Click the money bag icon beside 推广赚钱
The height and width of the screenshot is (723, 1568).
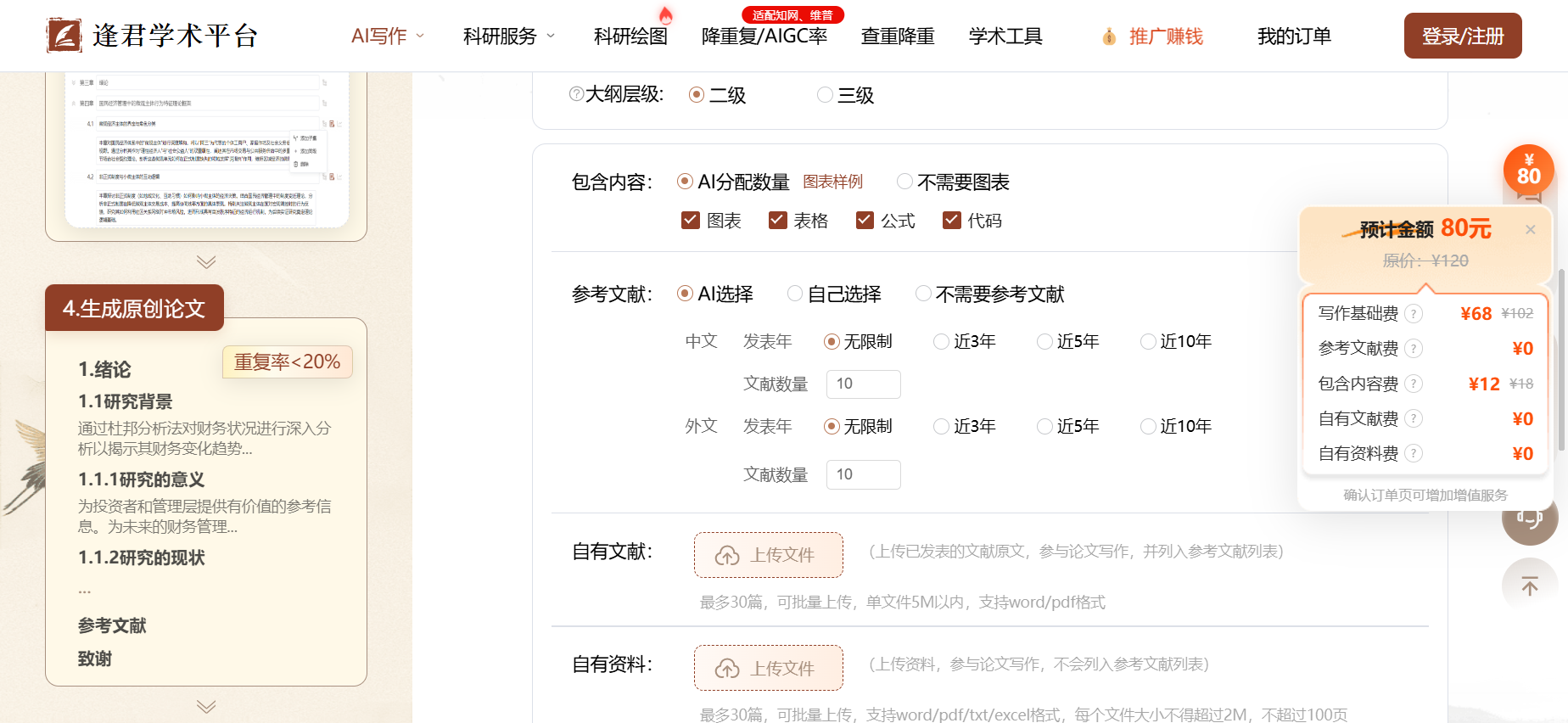pos(1109,36)
